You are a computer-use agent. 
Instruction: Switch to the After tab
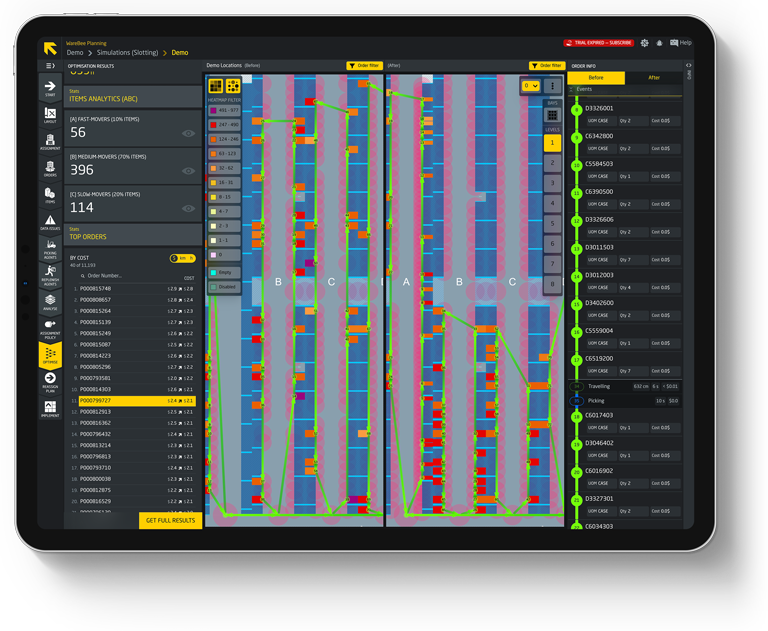click(x=653, y=78)
